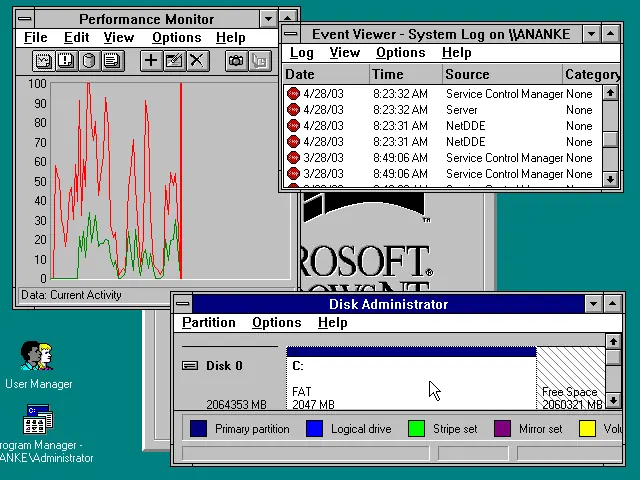Click the green Stripe set color swatch
This screenshot has width=640, height=480.
click(417, 429)
